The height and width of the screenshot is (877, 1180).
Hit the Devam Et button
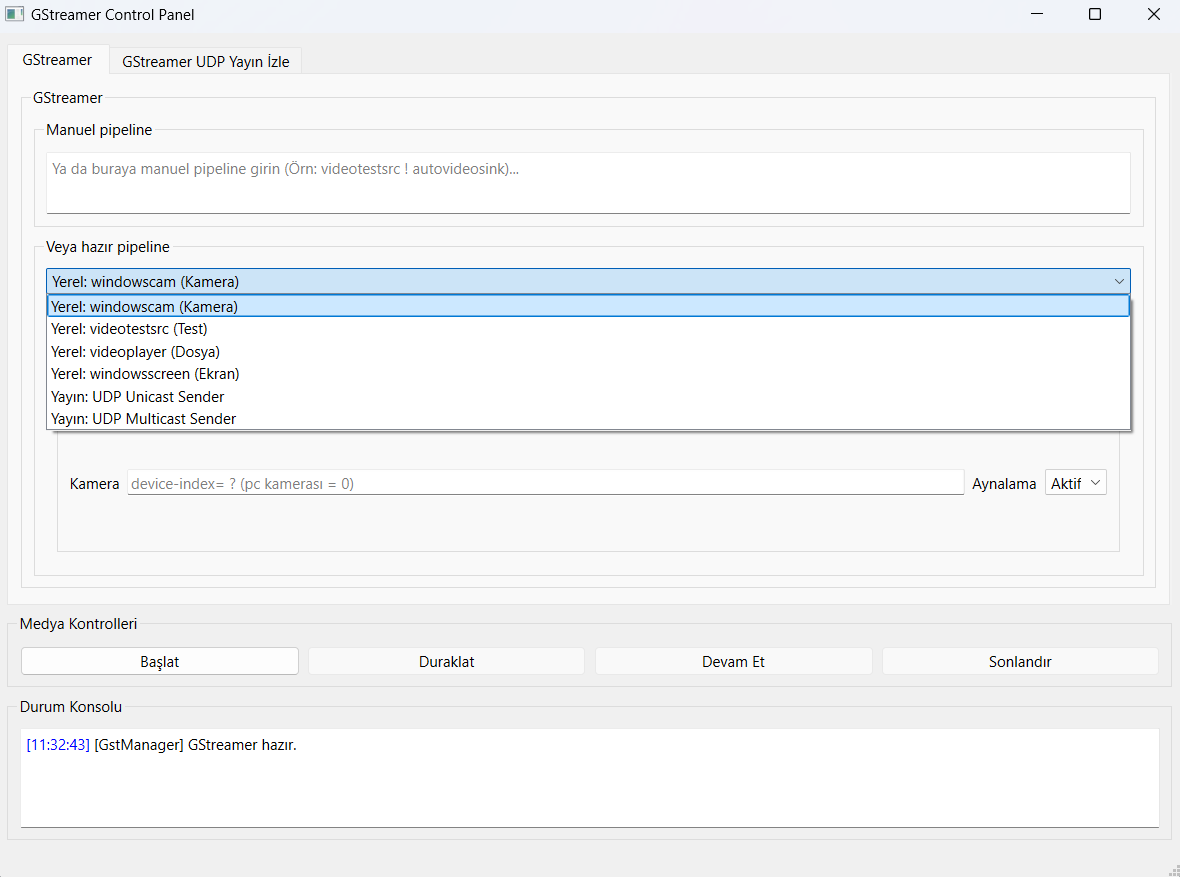point(733,661)
